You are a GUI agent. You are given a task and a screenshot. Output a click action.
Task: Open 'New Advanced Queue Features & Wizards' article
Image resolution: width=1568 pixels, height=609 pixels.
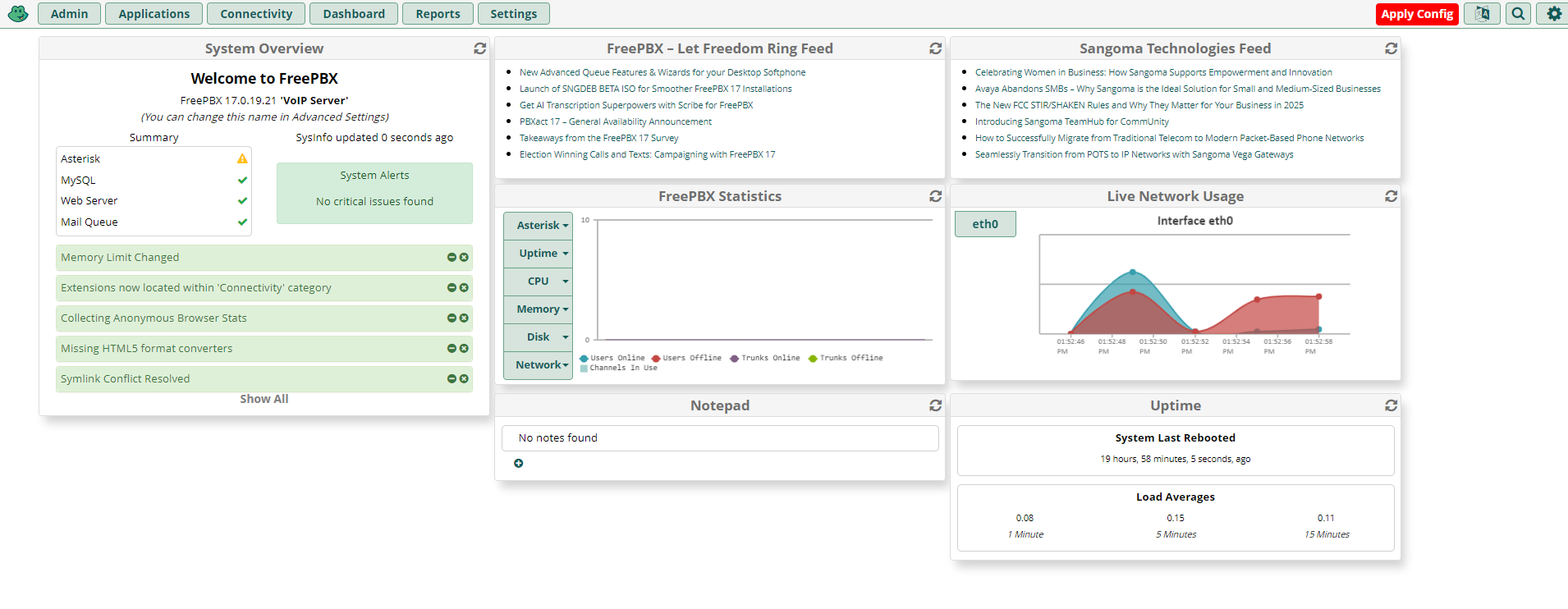(x=663, y=72)
